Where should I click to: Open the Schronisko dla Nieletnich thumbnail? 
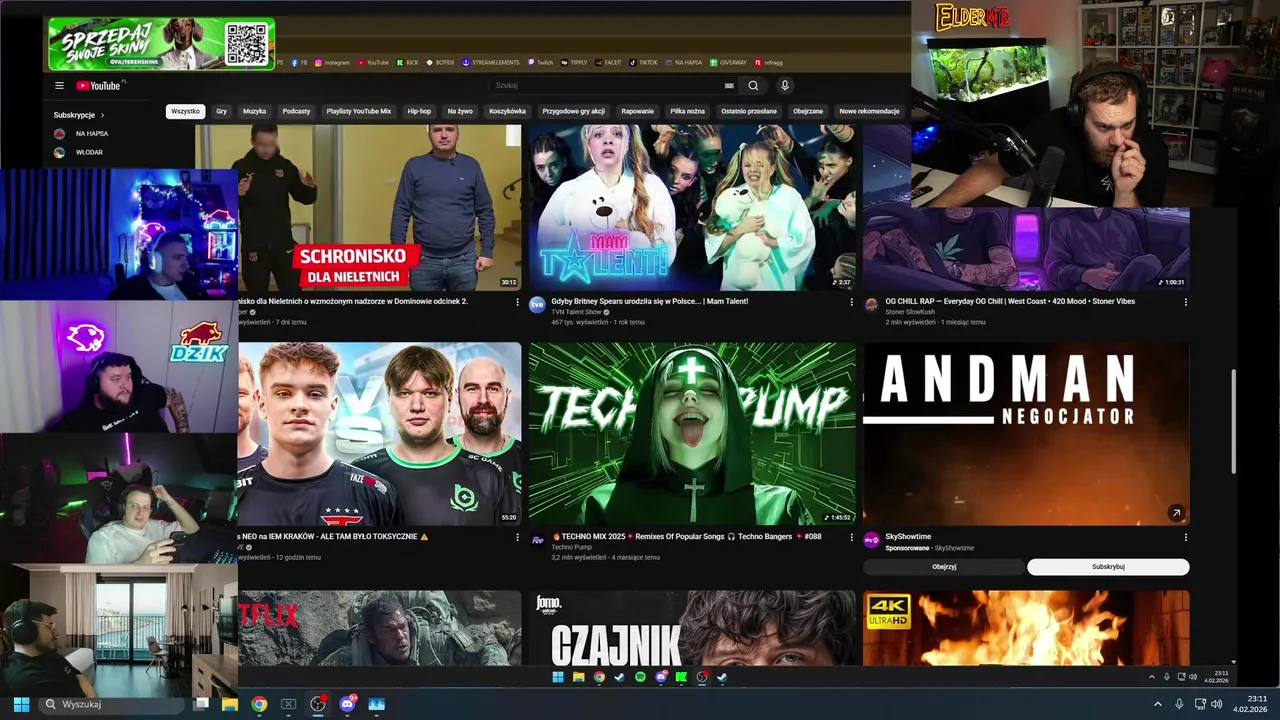tap(358, 208)
